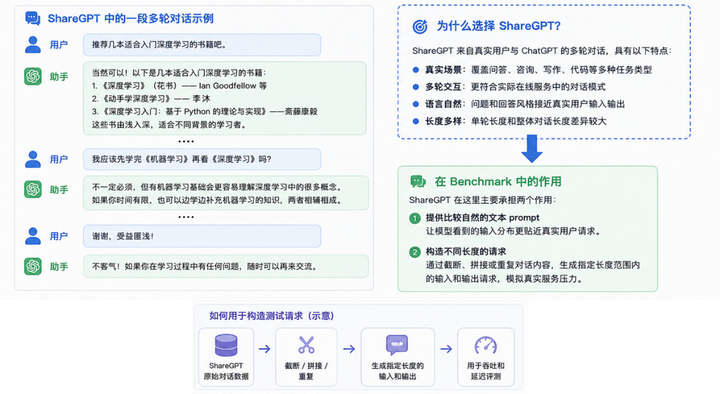Screen dimensions: 720x394
Task: Click the line 通过截断、拼接或重复对话内容
Action: point(533,265)
